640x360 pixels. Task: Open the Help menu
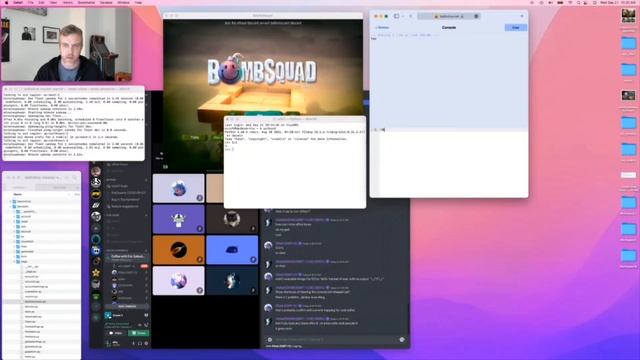[x=138, y=2]
